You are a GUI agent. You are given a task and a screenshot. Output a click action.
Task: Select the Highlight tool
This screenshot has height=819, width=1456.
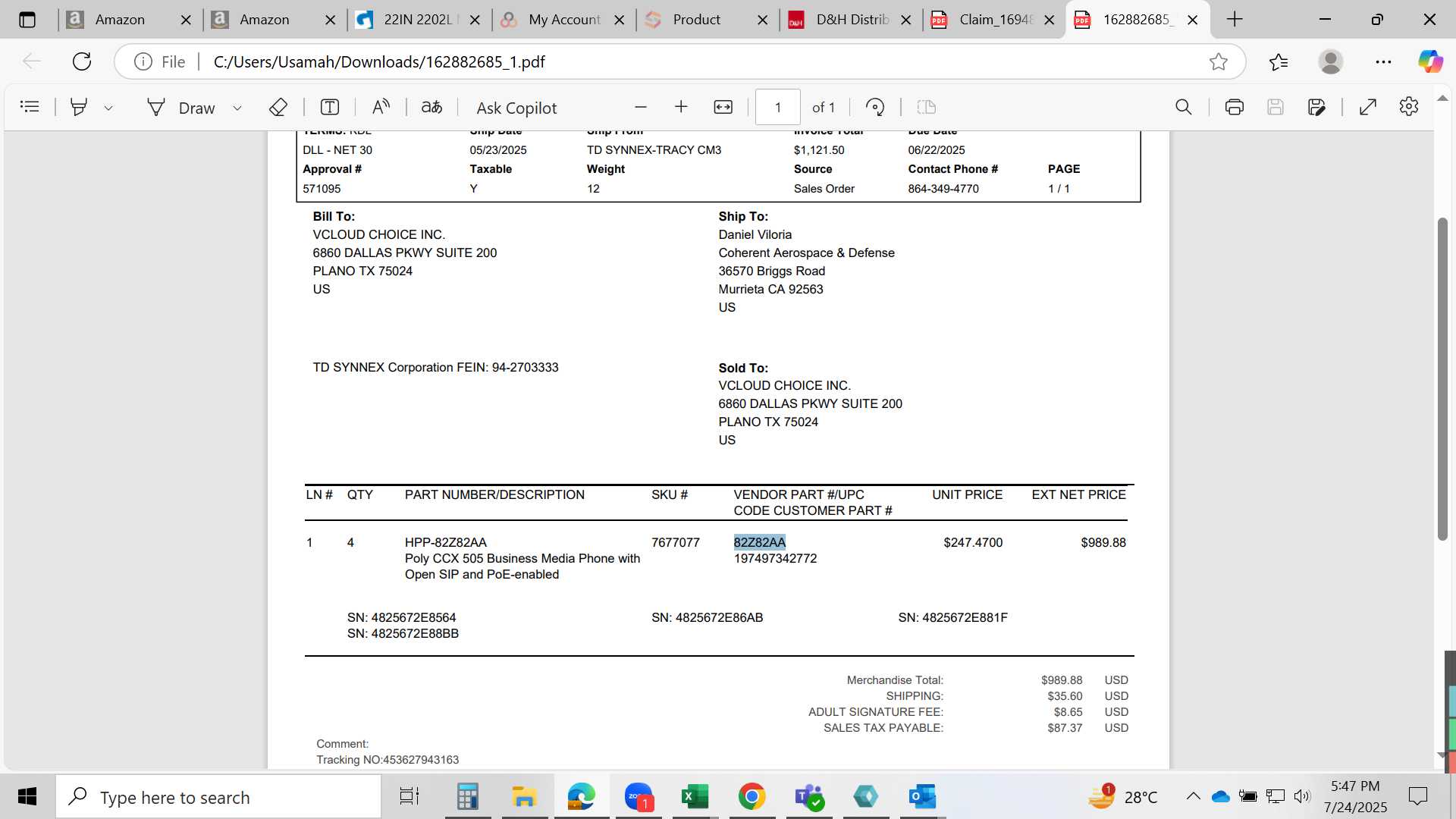[x=78, y=107]
